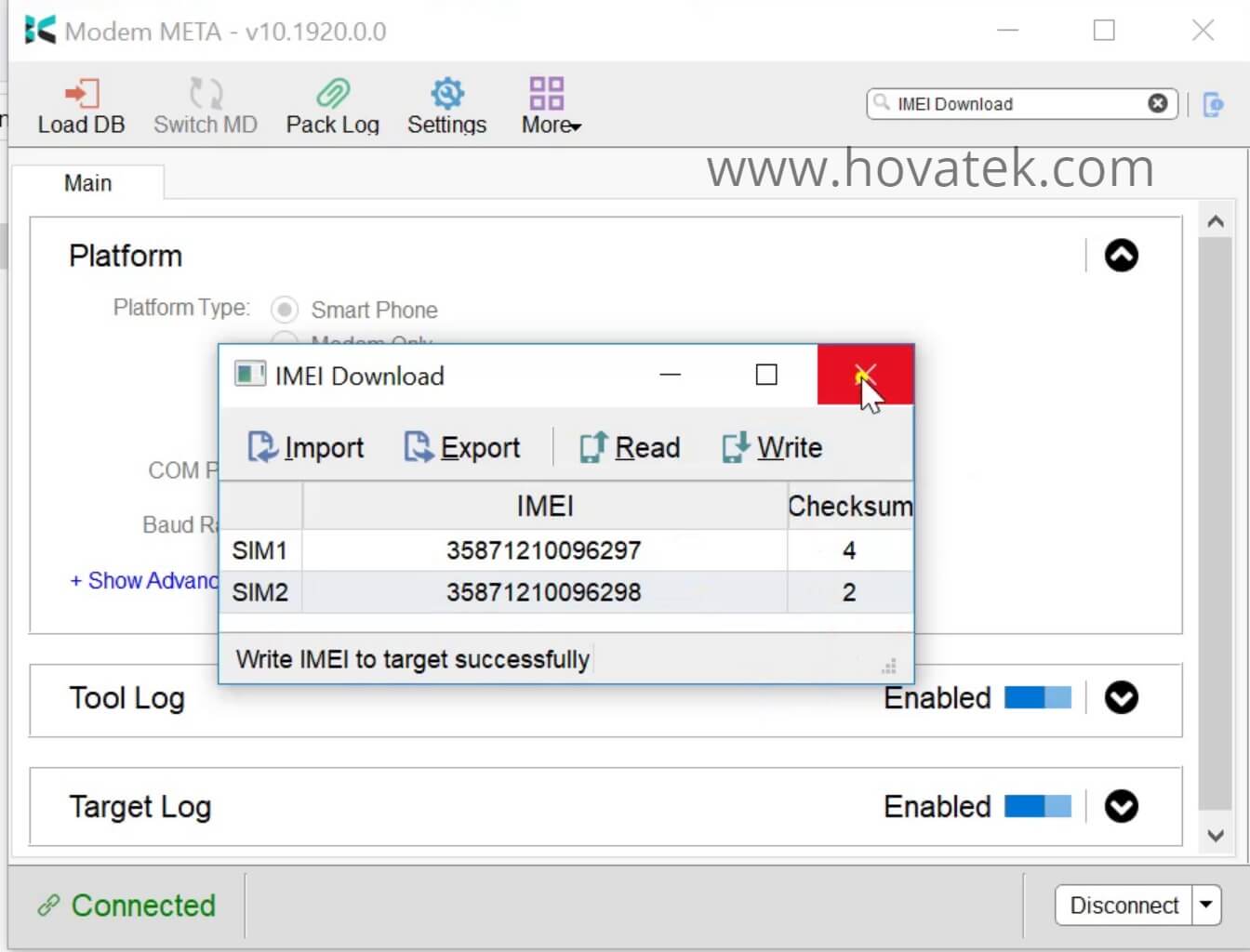Open Pack Log from the toolbar

pos(332,104)
